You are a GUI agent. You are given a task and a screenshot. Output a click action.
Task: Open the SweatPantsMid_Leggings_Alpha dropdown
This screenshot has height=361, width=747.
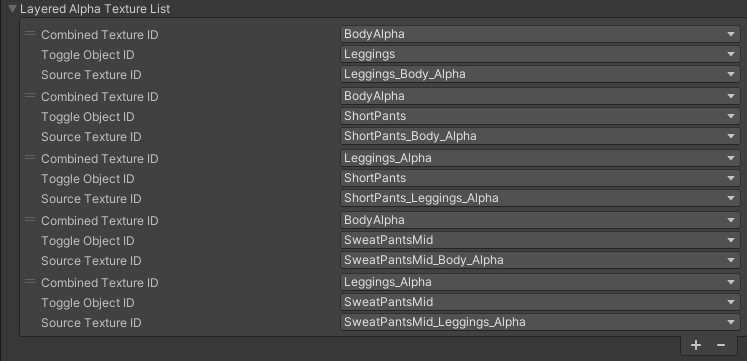pyautogui.click(x=540, y=322)
